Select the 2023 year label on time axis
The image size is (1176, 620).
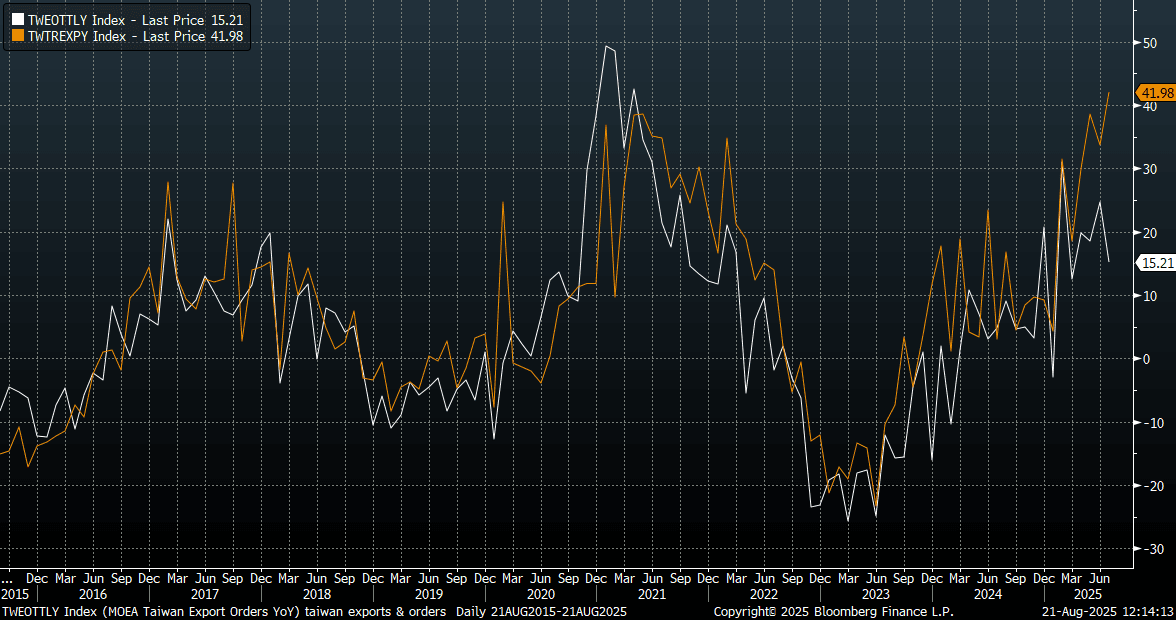pos(876,594)
